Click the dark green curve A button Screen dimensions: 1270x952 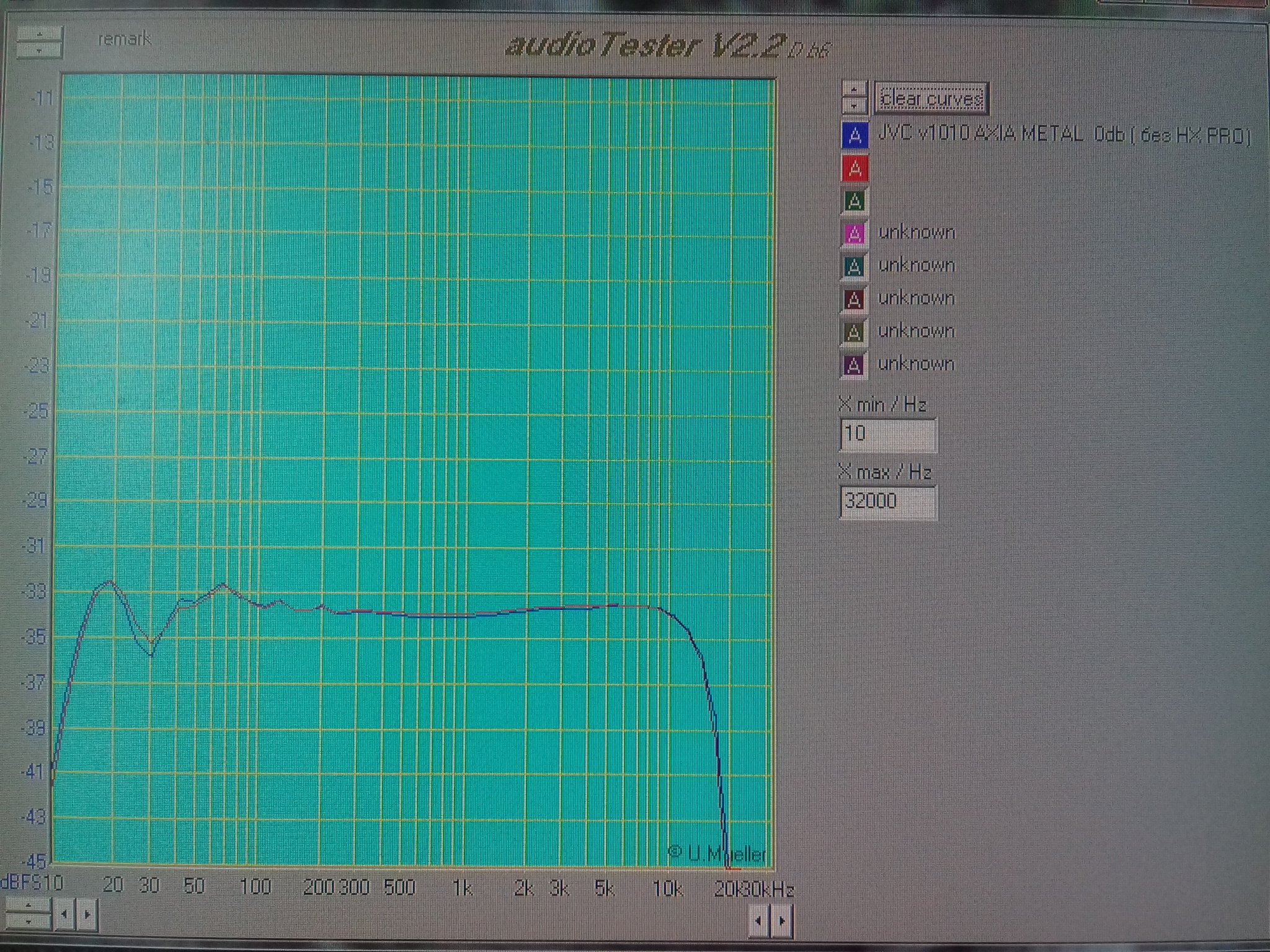(x=855, y=201)
